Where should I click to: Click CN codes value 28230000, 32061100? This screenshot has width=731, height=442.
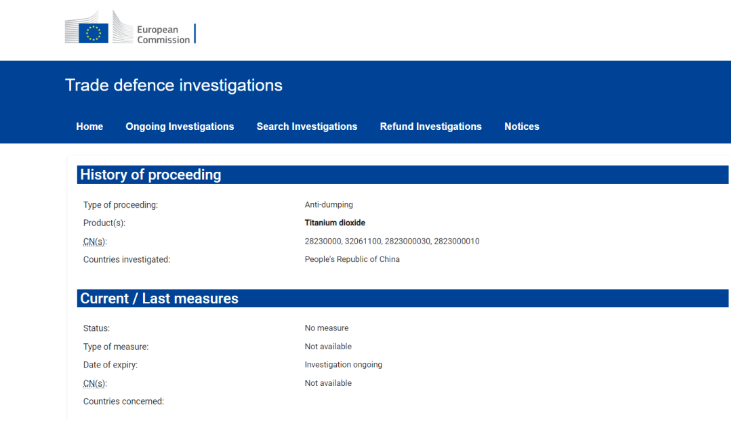[392, 241]
